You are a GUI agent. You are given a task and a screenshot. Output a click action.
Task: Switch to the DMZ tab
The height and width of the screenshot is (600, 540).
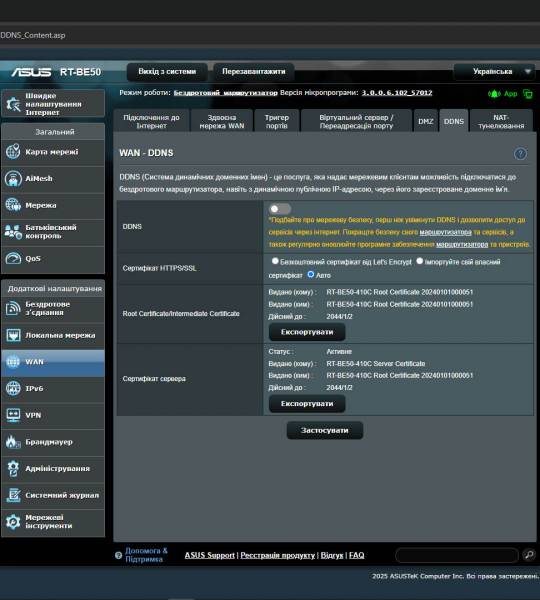point(426,121)
